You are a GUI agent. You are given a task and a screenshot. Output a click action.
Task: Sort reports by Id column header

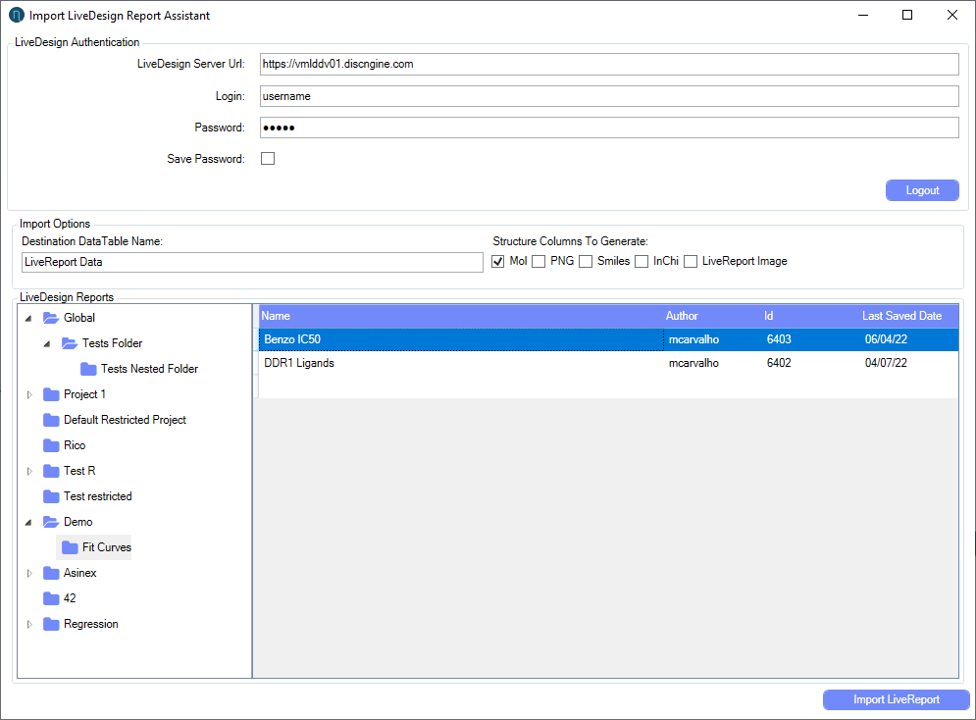(810, 316)
